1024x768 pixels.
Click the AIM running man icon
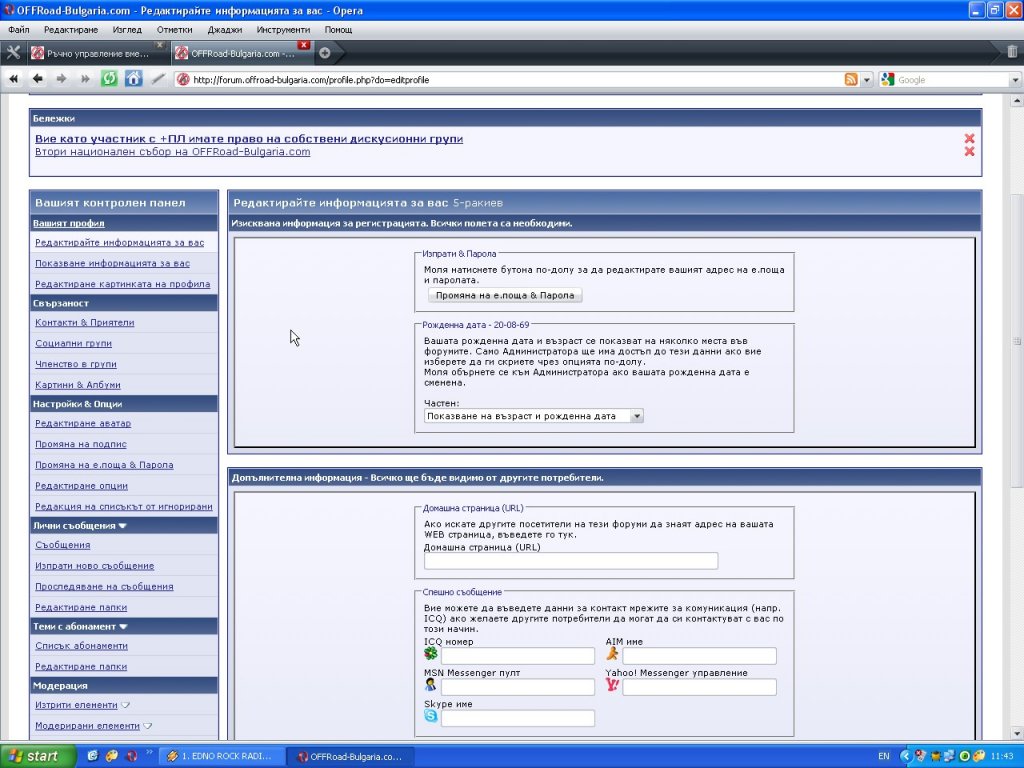612,654
